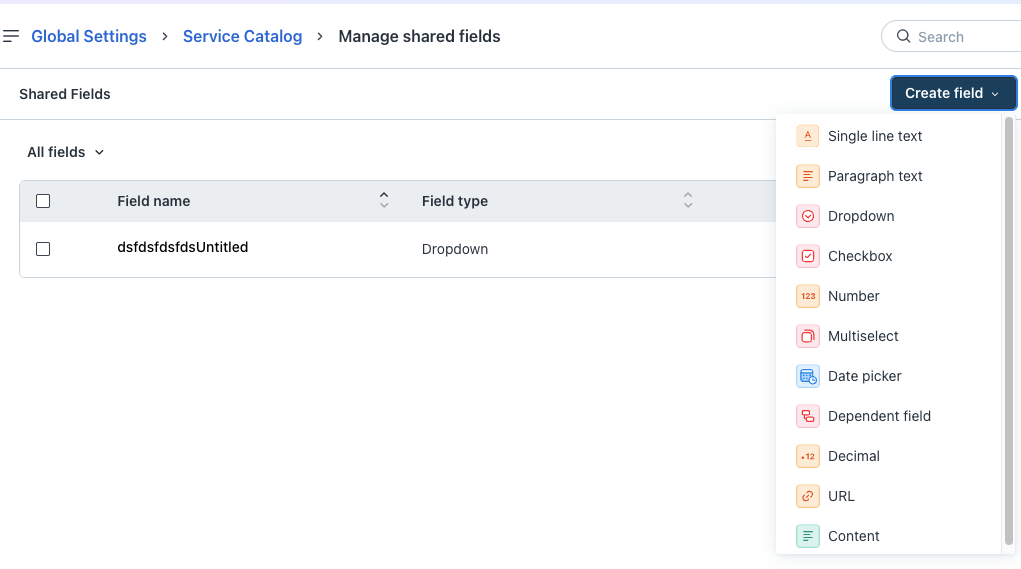Open the hamburger navigation menu
This screenshot has width=1021, height=569.
tap(11, 36)
